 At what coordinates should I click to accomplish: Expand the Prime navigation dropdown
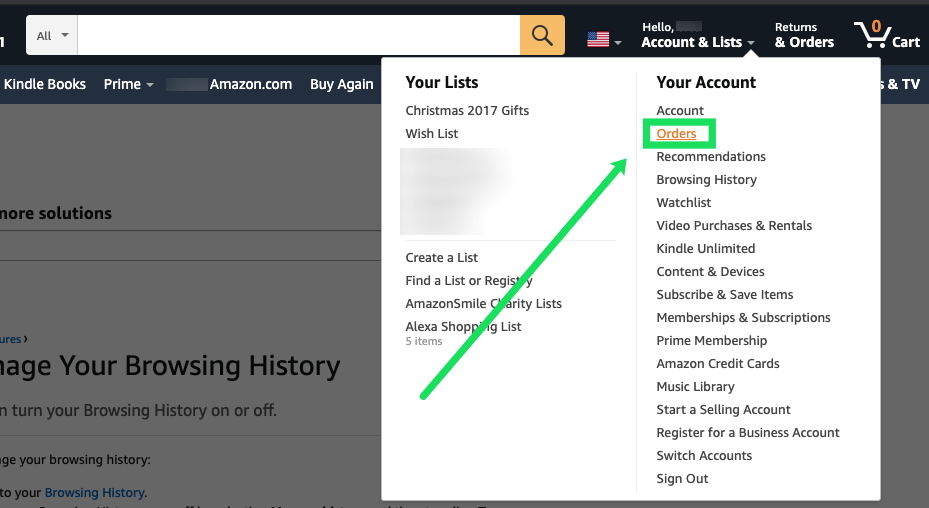[128, 84]
